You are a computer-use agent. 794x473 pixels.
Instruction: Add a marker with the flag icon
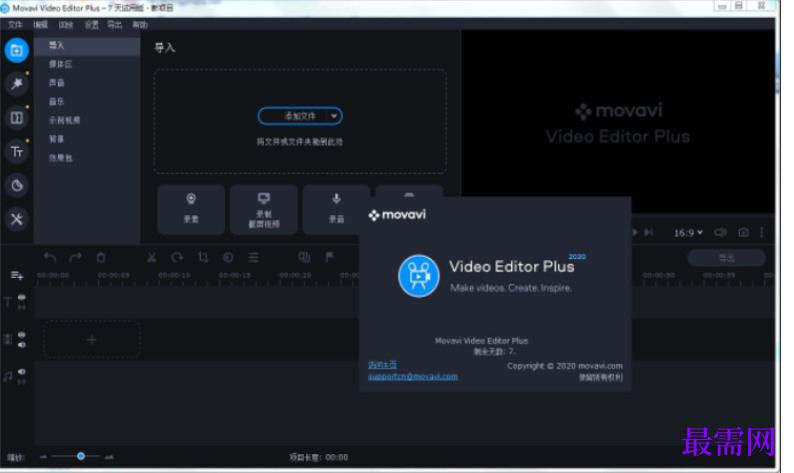click(x=329, y=257)
